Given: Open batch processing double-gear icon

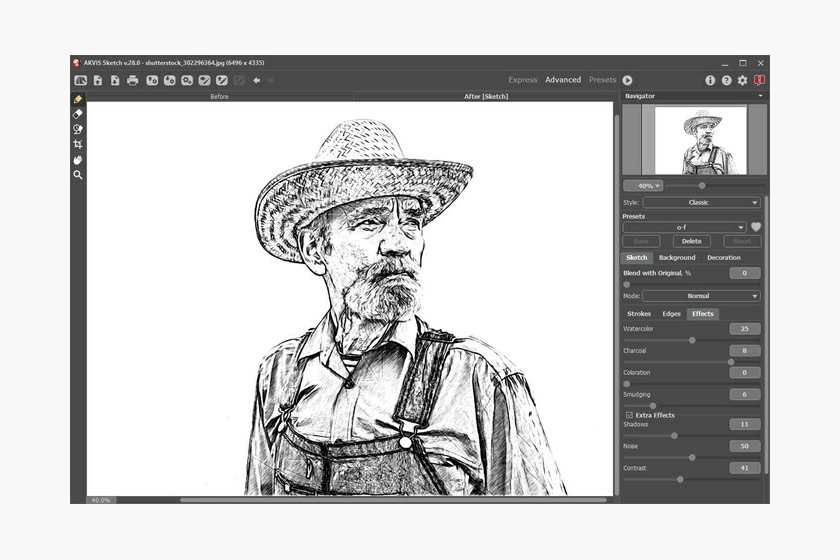Looking at the screenshot, I should click(186, 80).
